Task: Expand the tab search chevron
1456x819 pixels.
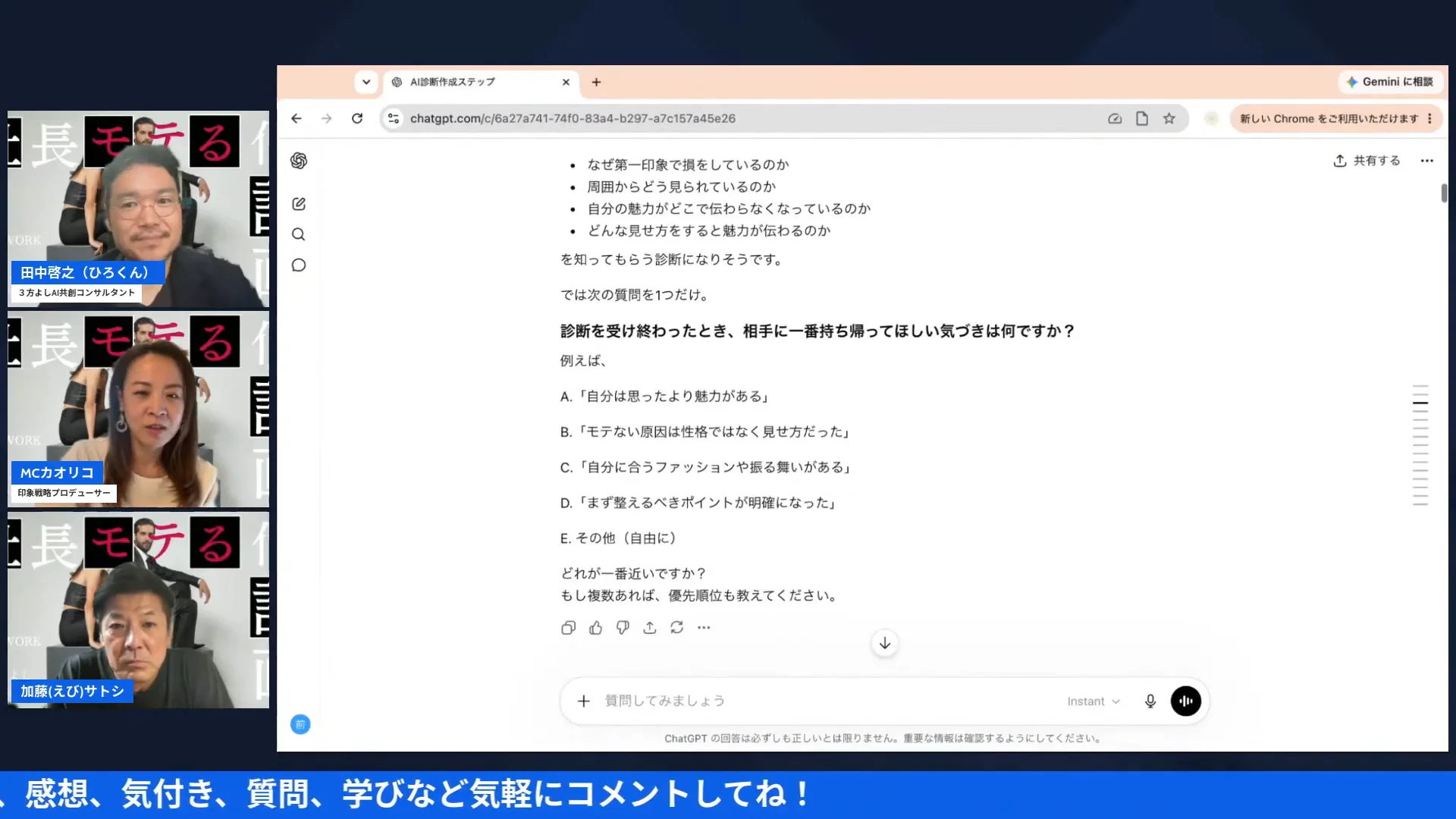Action: [x=366, y=82]
